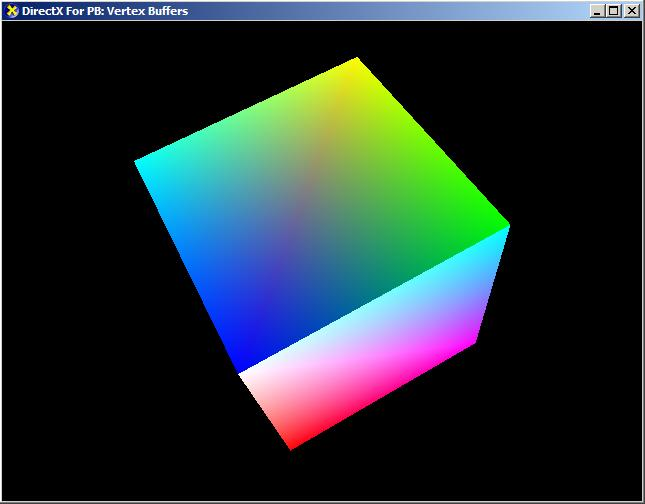This screenshot has height=504, width=645.
Task: Maximize the Vertex Buffers window
Action: tap(613, 11)
